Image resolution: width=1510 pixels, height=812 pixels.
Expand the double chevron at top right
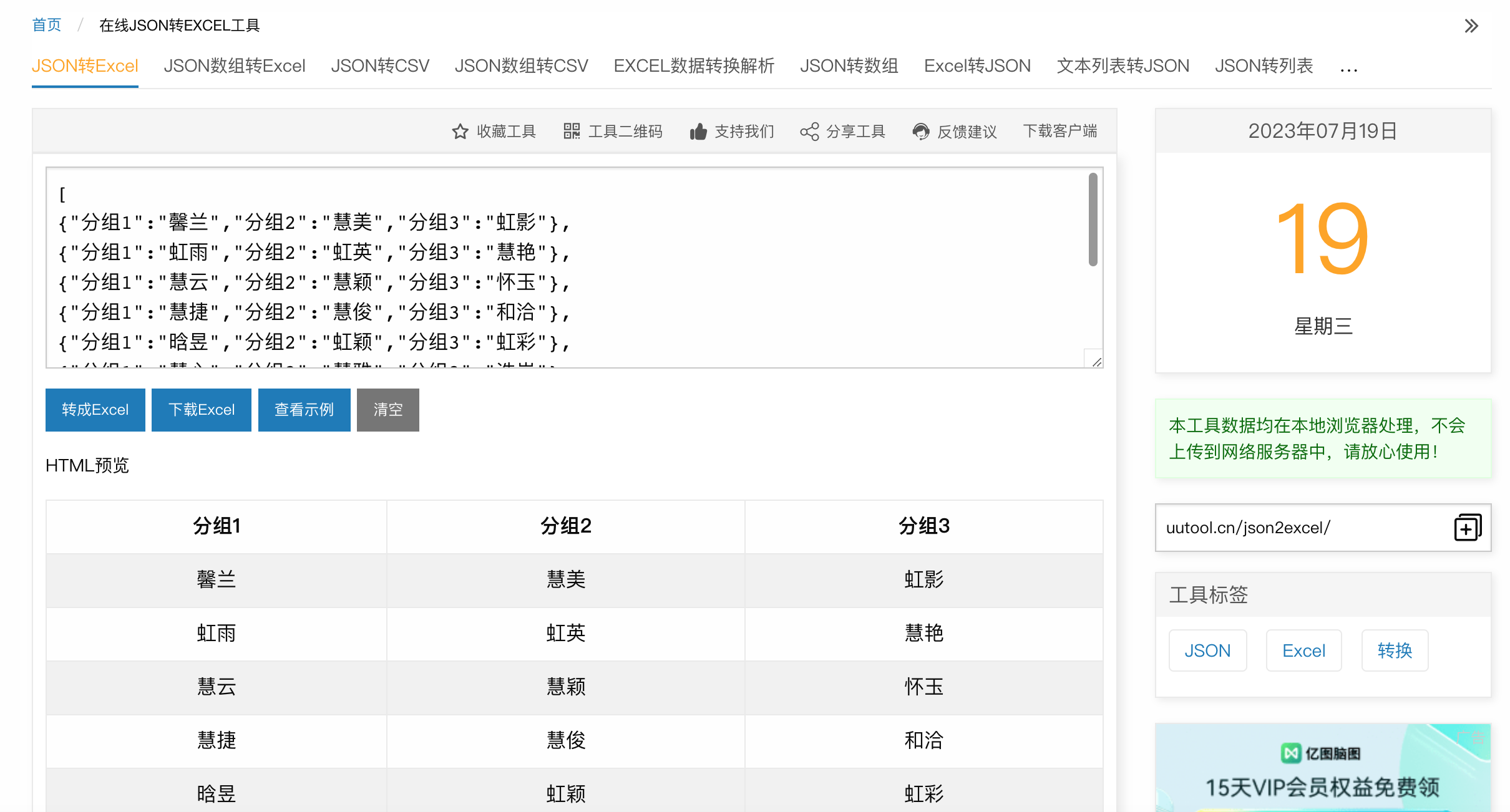pyautogui.click(x=1471, y=26)
